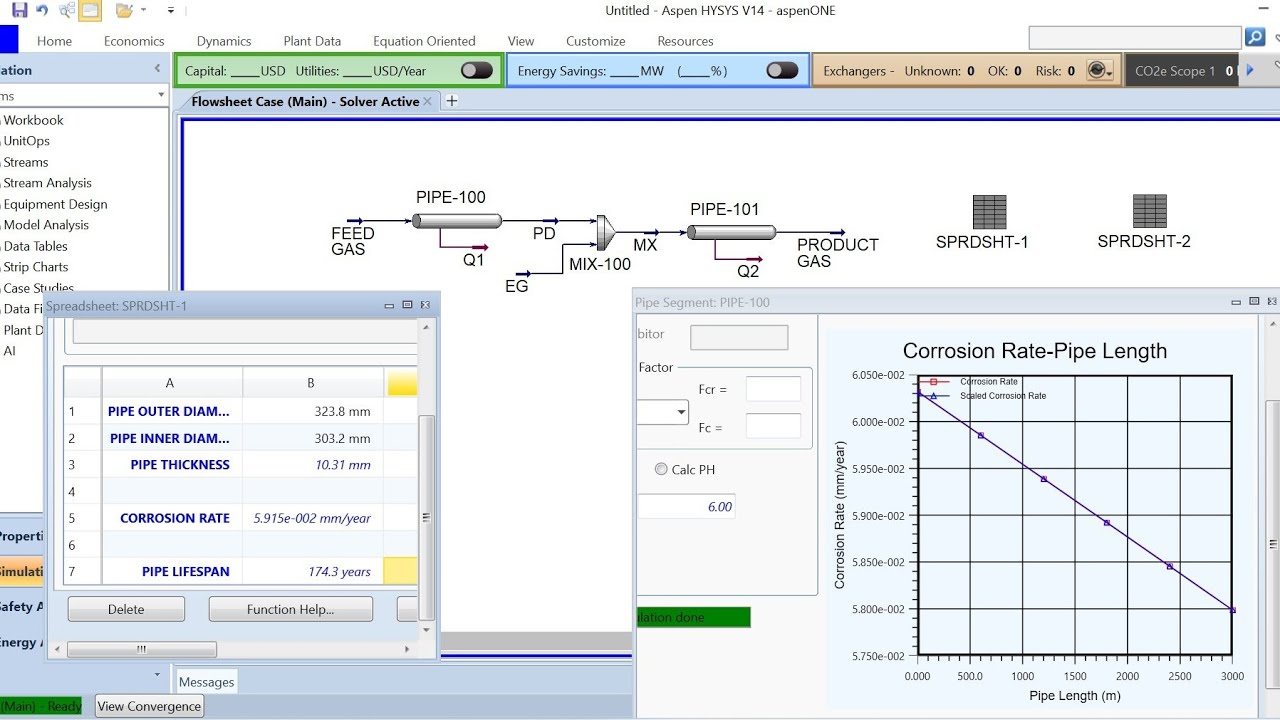Add a new tab with the plus button

pyautogui.click(x=451, y=101)
